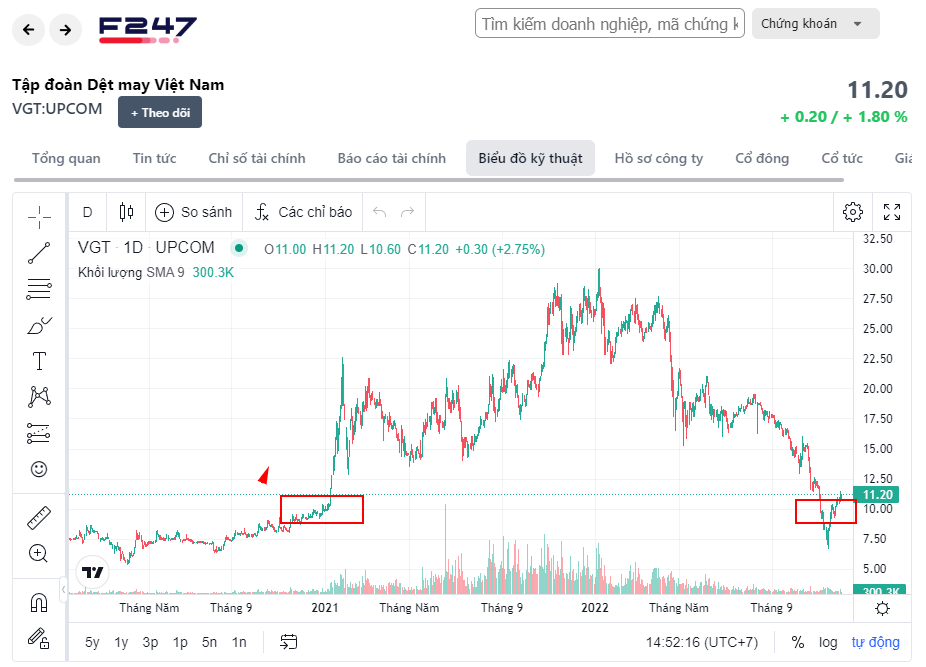Open the Hồ sơ công ty tab
Screen dimensions: 926x667
659,158
